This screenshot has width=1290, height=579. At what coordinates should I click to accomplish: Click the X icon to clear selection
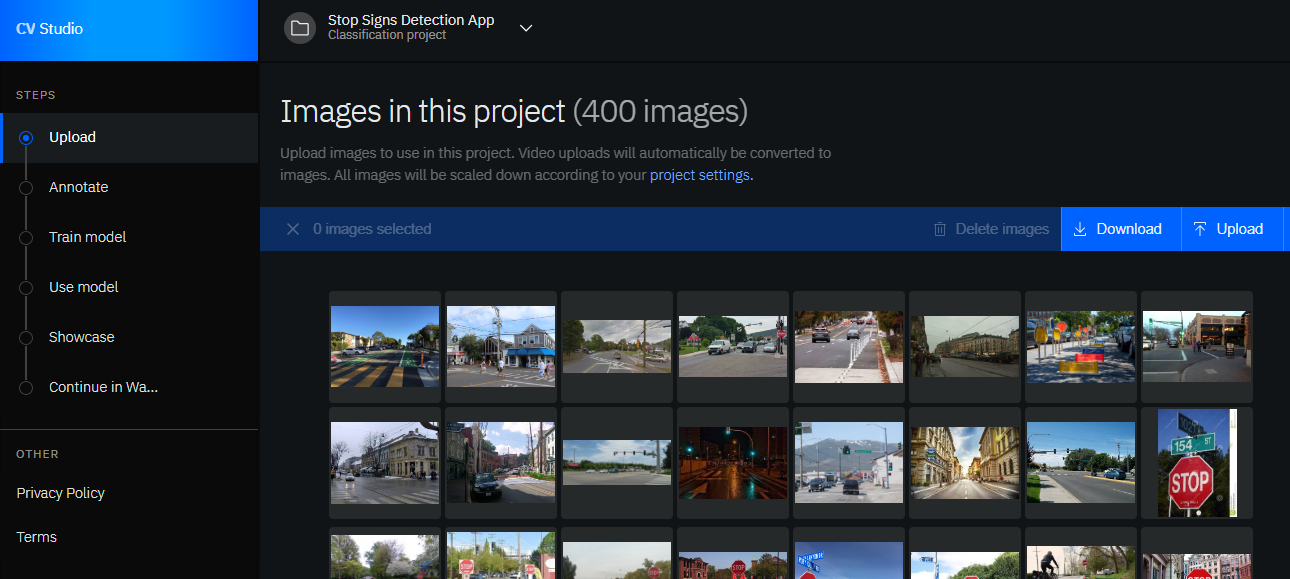(293, 229)
